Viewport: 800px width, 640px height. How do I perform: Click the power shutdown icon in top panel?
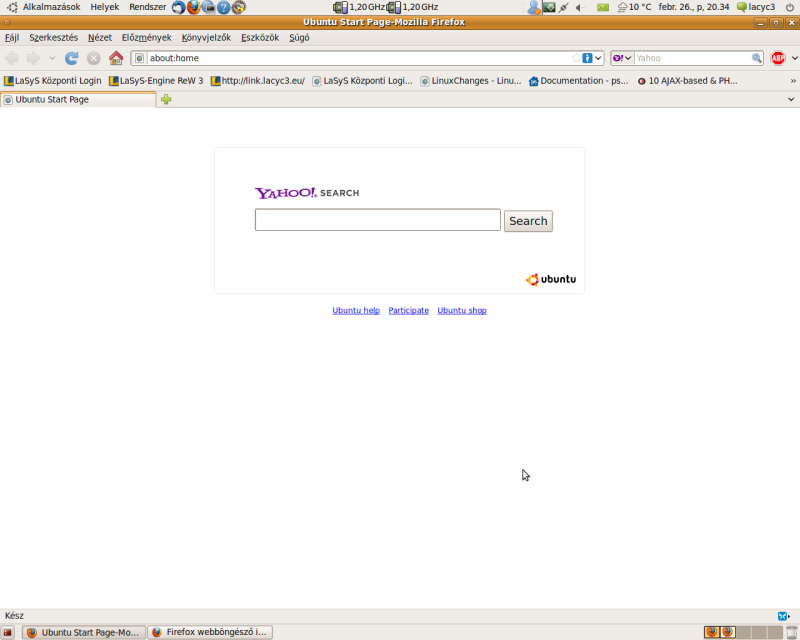point(790,7)
